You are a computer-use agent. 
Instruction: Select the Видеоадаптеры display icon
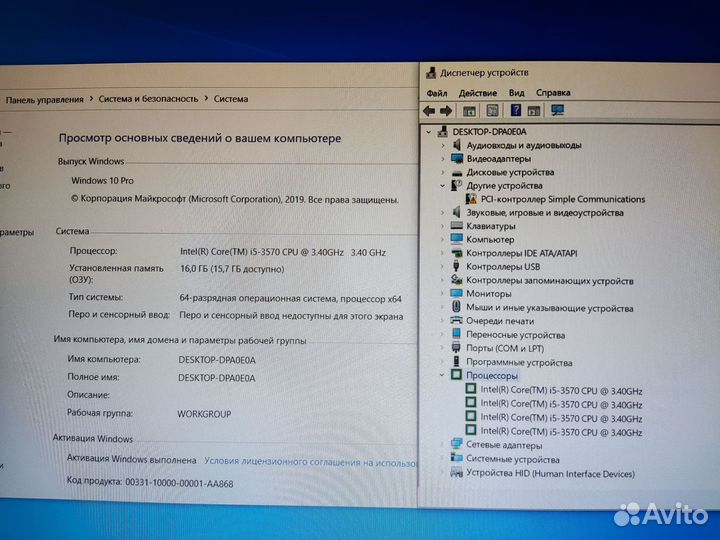coord(456,158)
